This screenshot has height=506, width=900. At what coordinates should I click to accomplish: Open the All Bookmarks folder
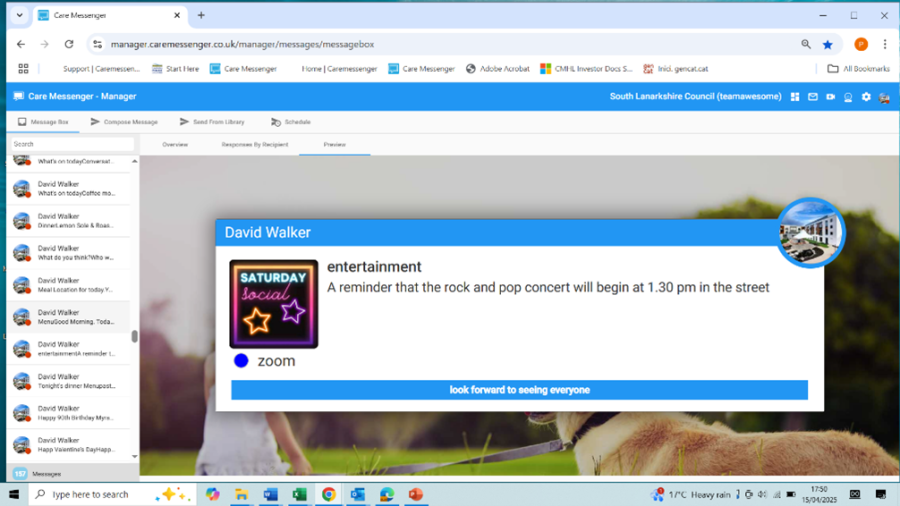858,69
